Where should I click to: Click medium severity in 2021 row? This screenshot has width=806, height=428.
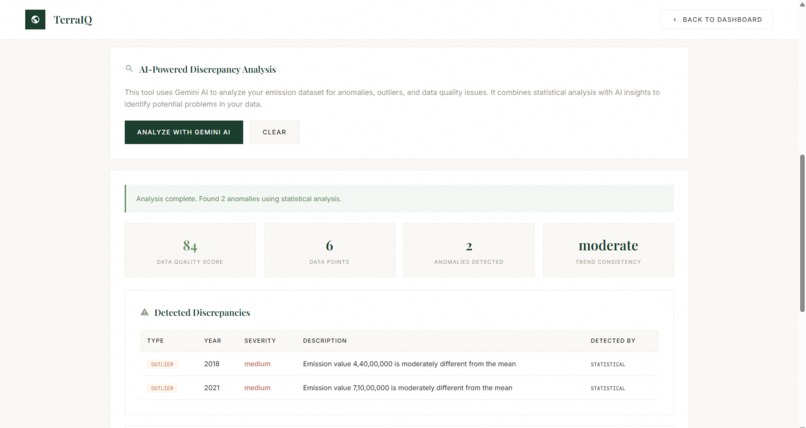(257, 388)
